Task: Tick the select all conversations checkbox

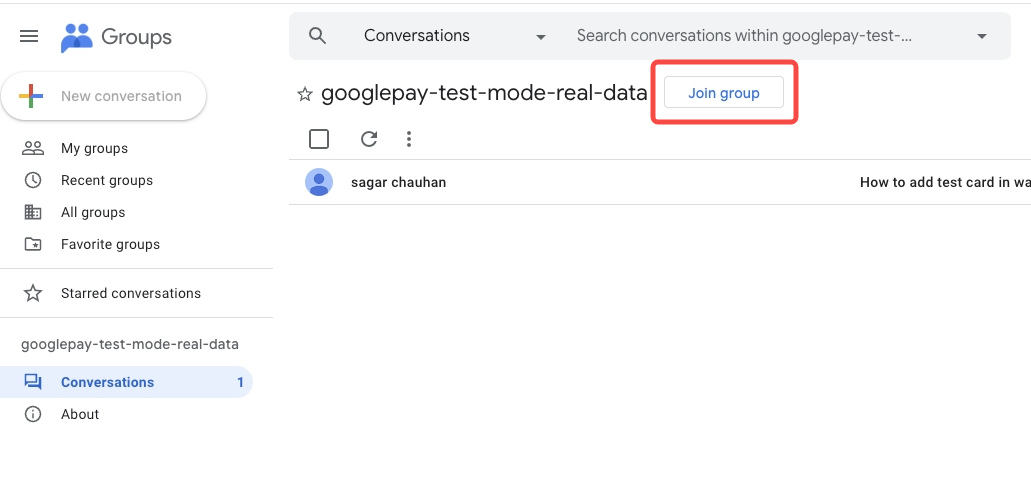Action: 319,139
